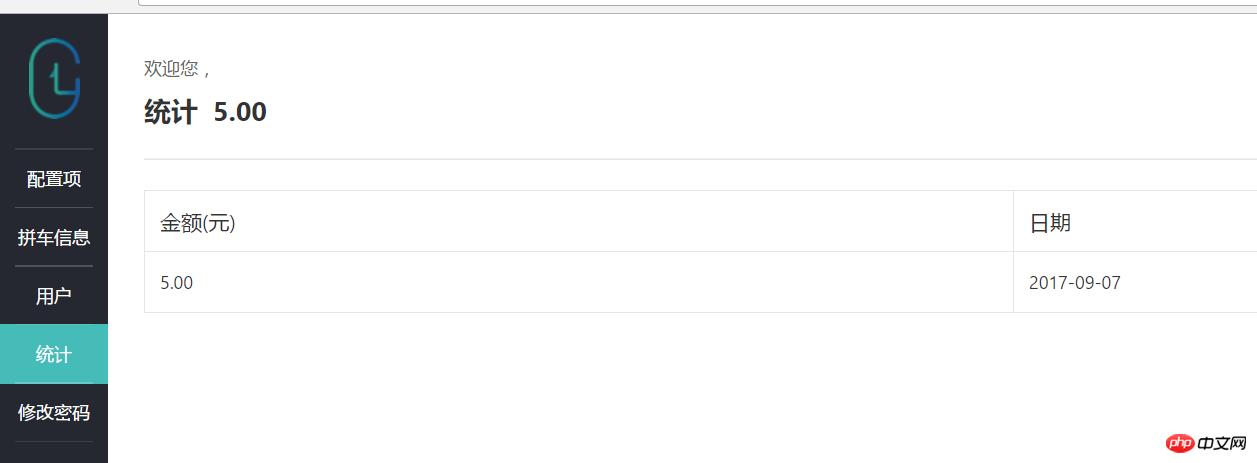The image size is (1257, 463).
Task: Click the separator line above 配置项
Action: (x=54, y=149)
